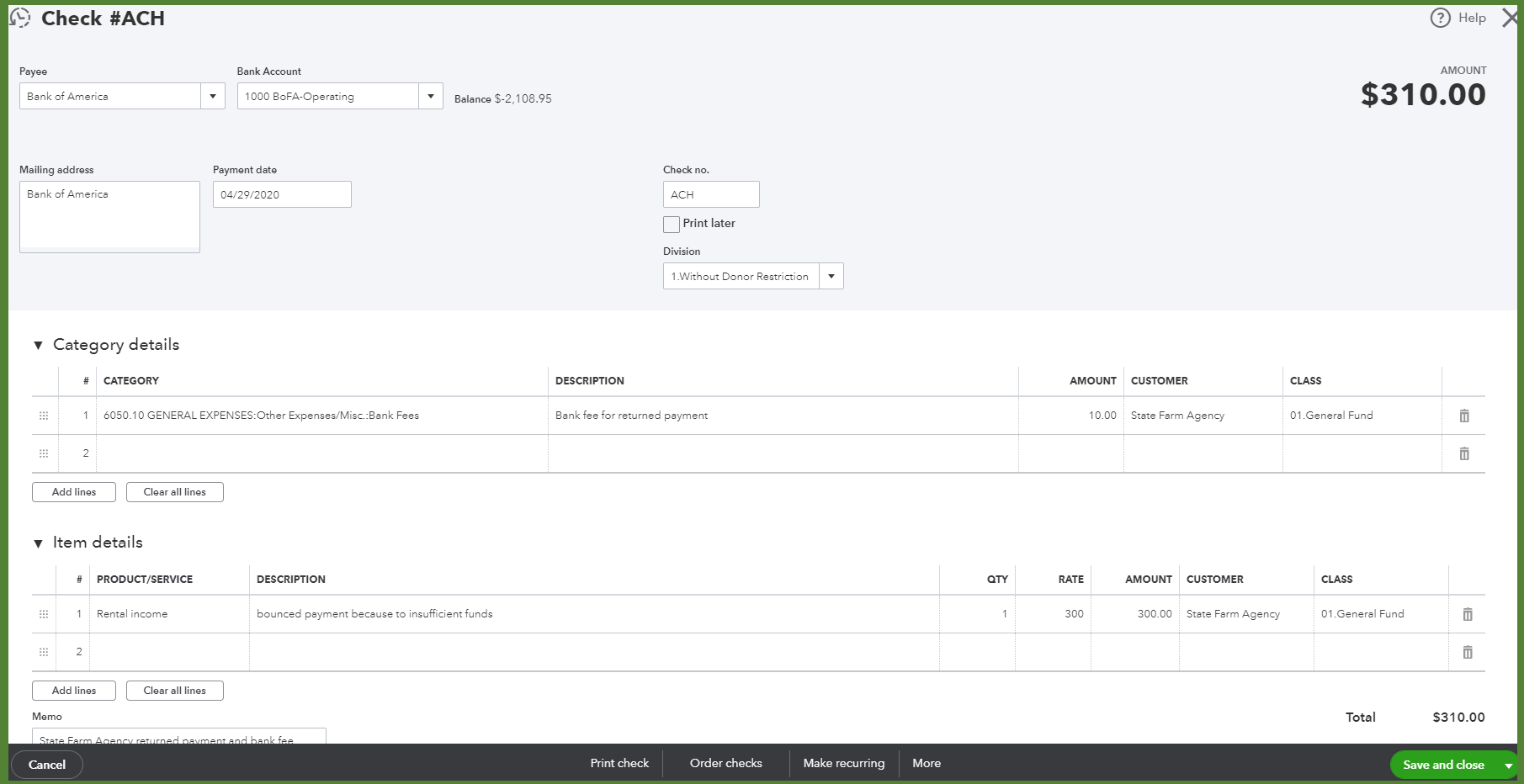Click Order checks in bottom bar
1524x784 pixels.
(726, 763)
